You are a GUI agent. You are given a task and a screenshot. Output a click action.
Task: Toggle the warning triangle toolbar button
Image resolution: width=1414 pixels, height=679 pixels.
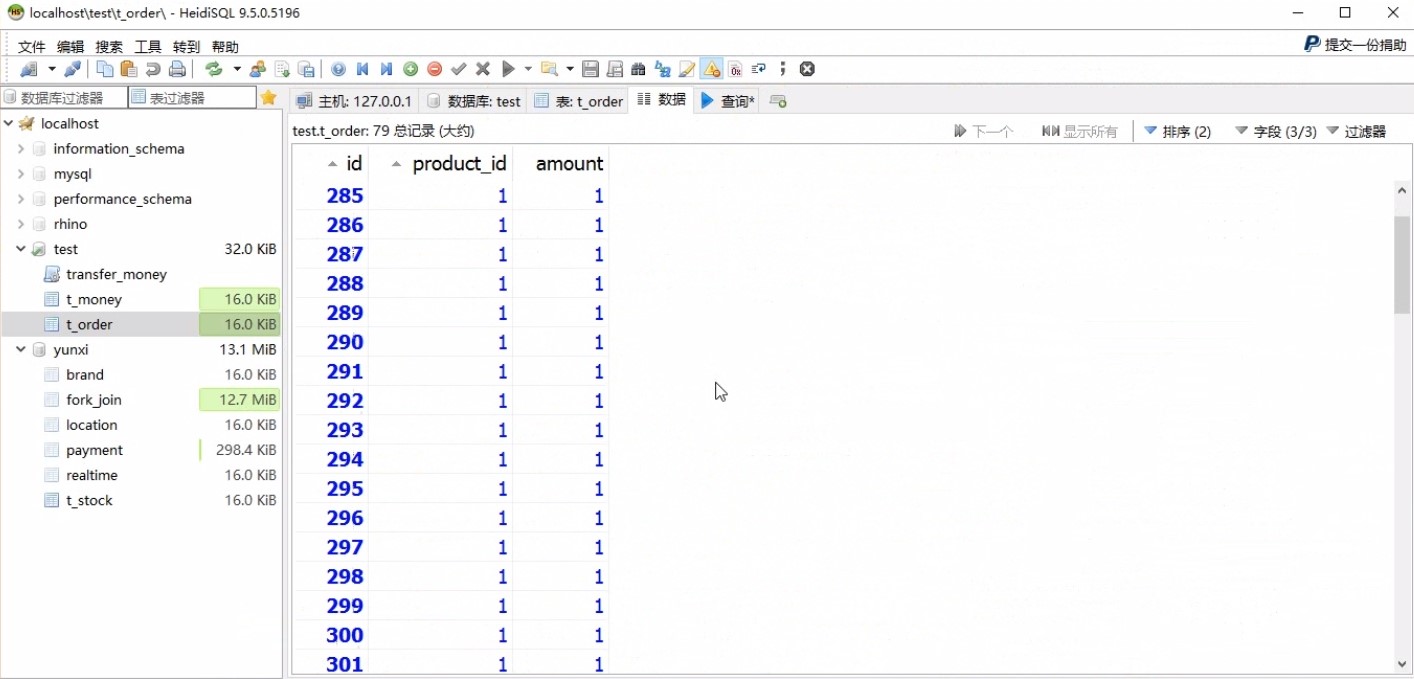(711, 69)
